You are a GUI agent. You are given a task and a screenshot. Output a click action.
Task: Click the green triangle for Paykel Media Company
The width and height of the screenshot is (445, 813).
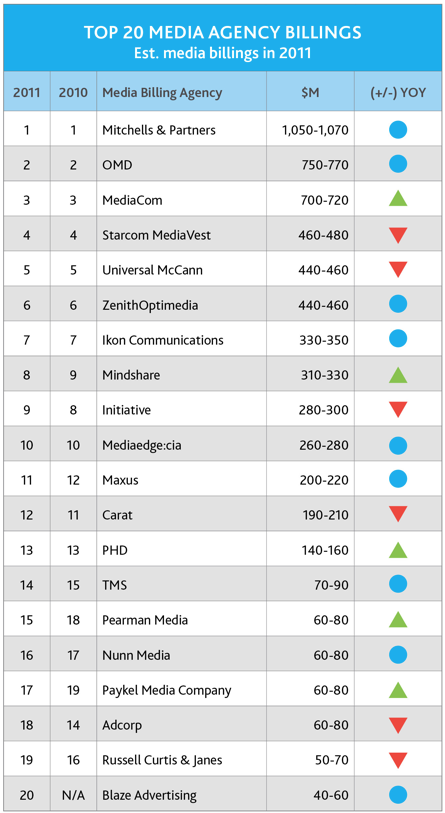tap(398, 690)
